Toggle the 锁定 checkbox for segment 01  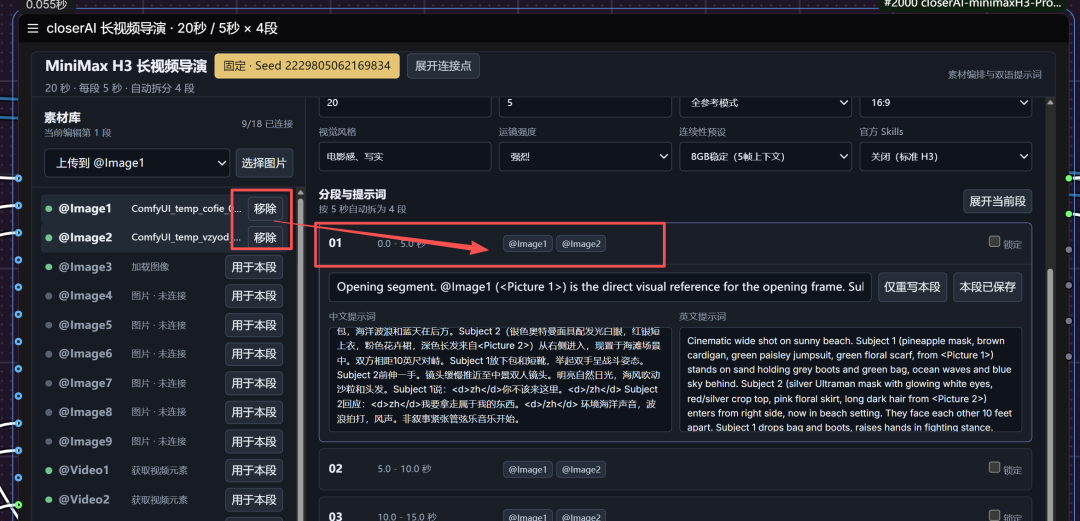994,241
